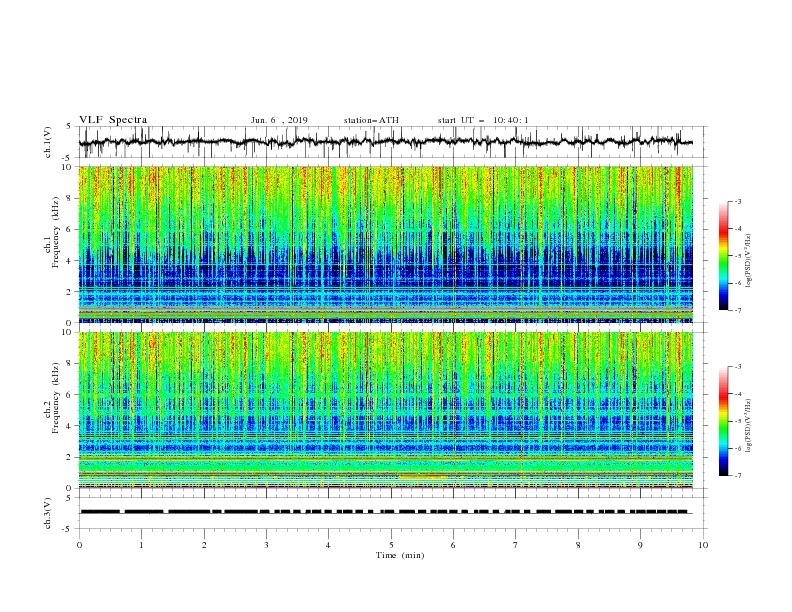Click inside the ch.2 spectrogram panel
This screenshot has height=612, width=792.
point(386,410)
